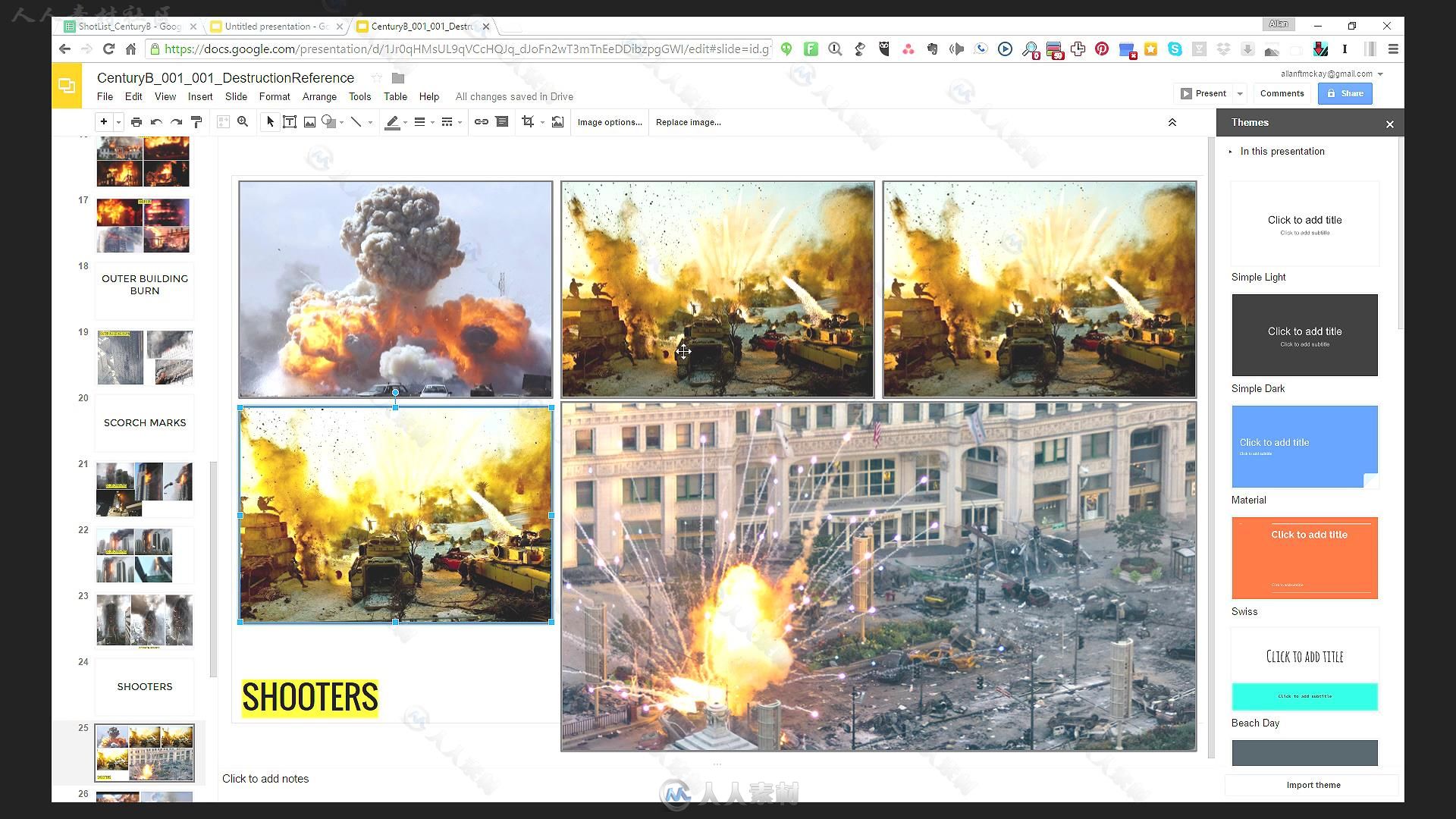Open the Format menu

pos(275,97)
